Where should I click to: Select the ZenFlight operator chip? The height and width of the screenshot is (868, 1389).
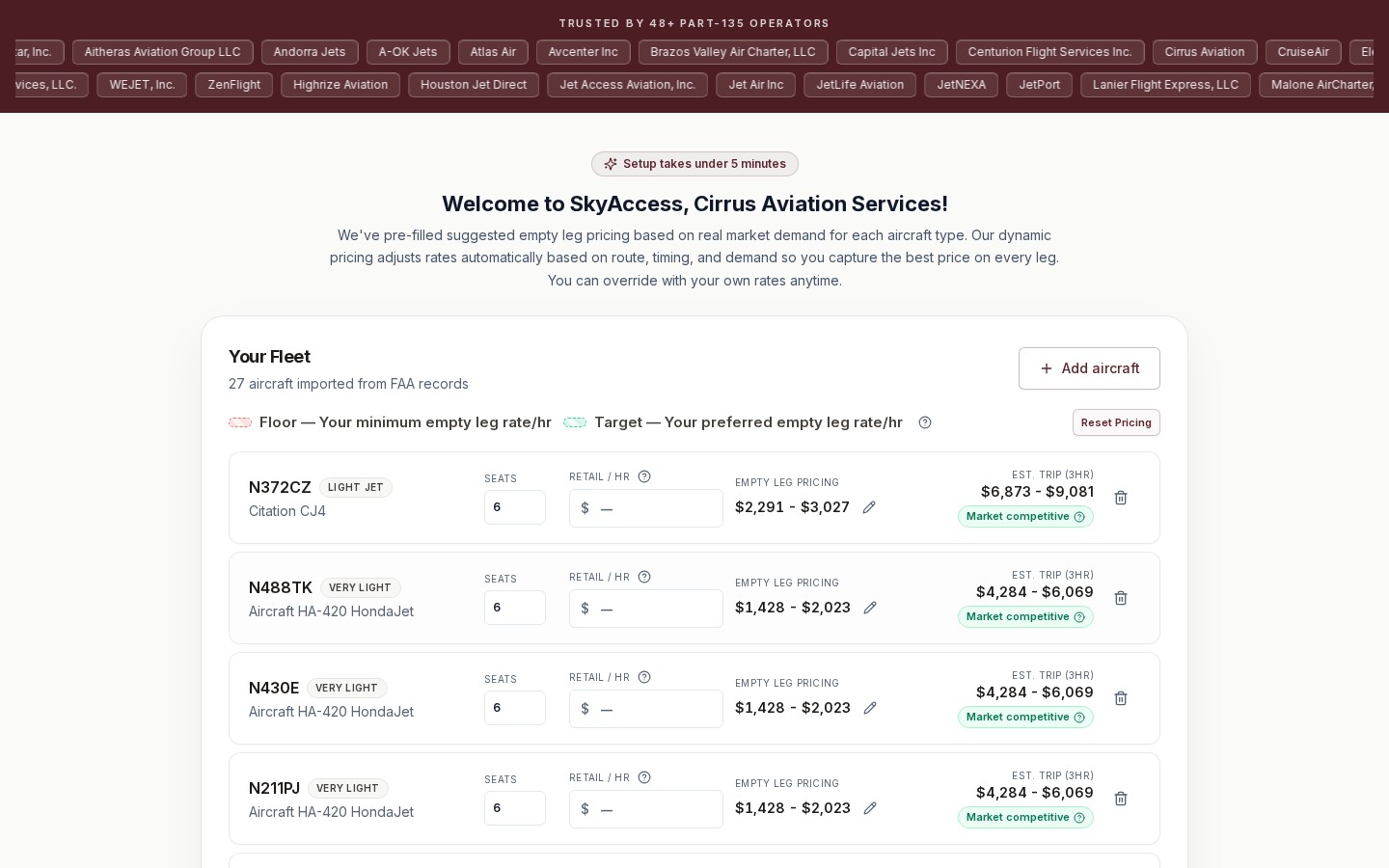point(233,85)
